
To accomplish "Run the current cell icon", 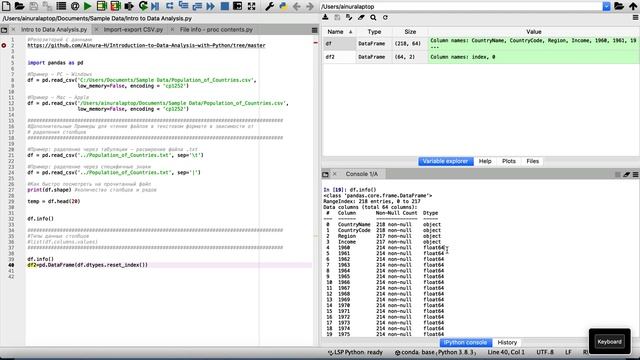I will click(x=101, y=6).
